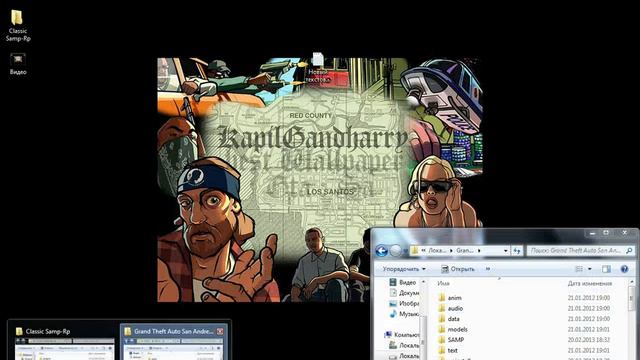
Task: Toggle the preview pane
Action: coord(606,269)
